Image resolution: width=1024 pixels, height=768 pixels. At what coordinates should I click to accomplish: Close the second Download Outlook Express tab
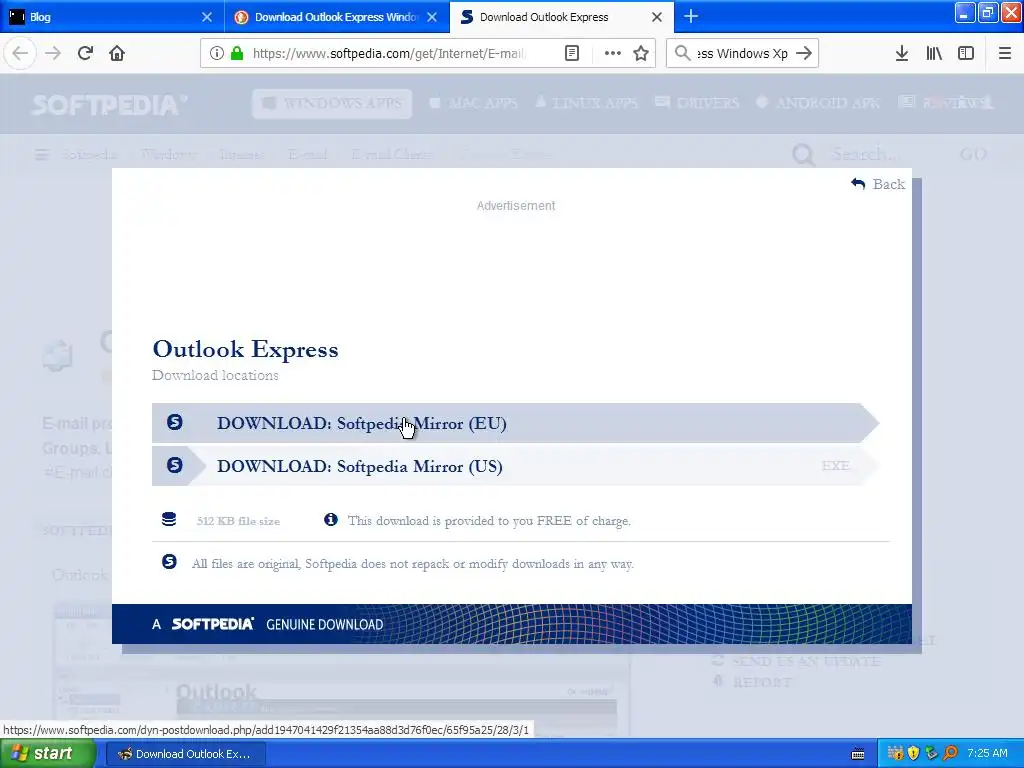(432, 16)
